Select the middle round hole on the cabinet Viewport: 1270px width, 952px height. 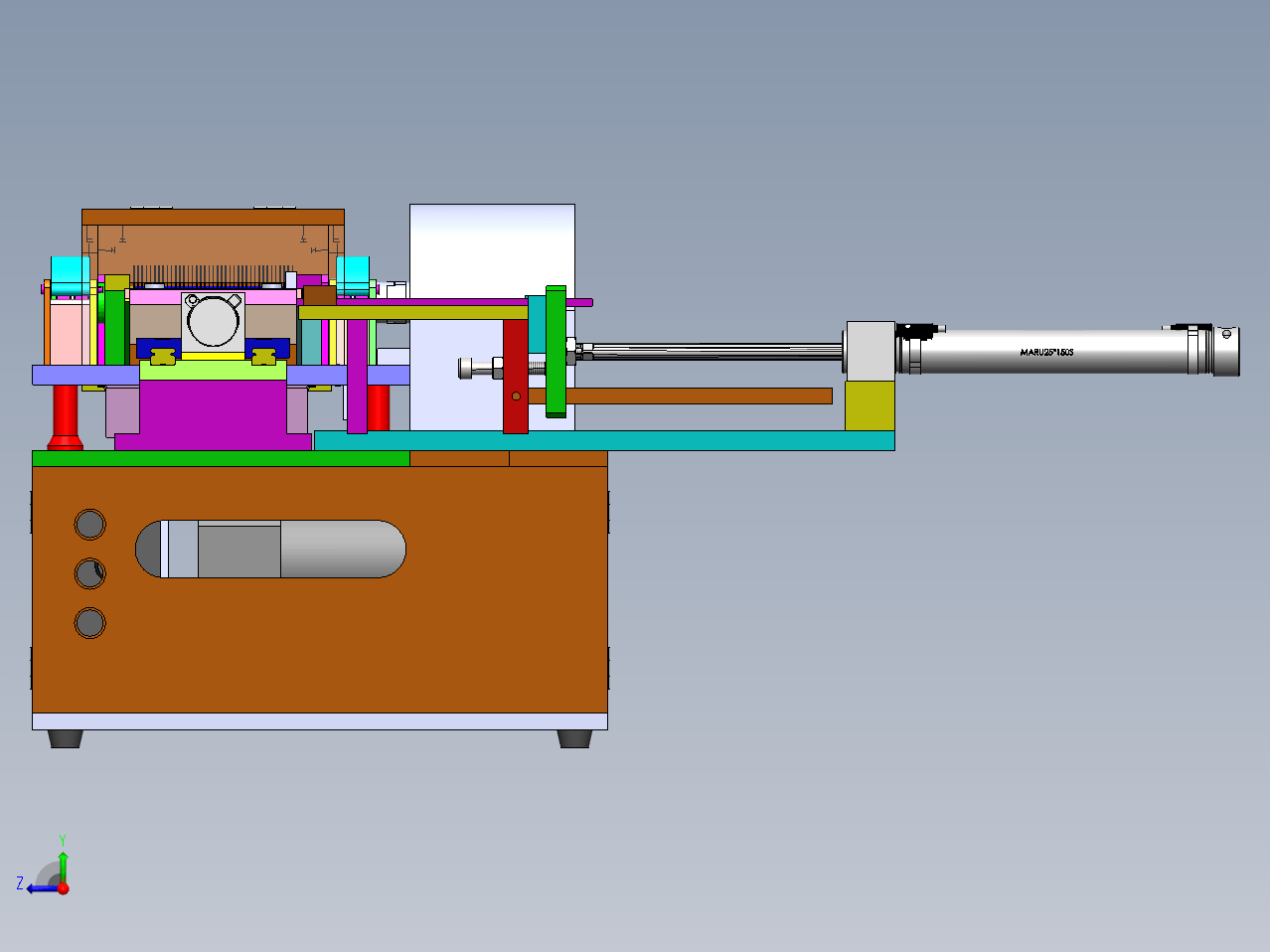click(89, 573)
